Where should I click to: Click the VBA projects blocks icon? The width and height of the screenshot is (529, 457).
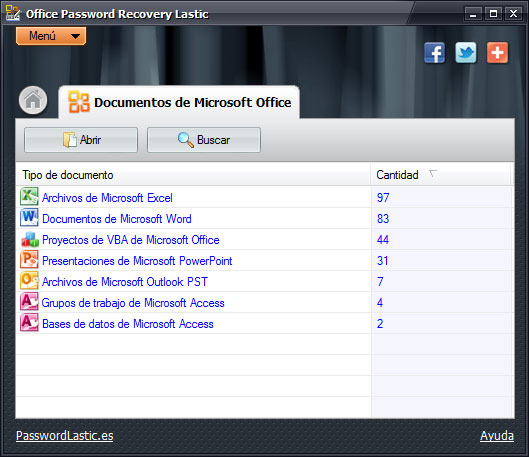[30, 239]
